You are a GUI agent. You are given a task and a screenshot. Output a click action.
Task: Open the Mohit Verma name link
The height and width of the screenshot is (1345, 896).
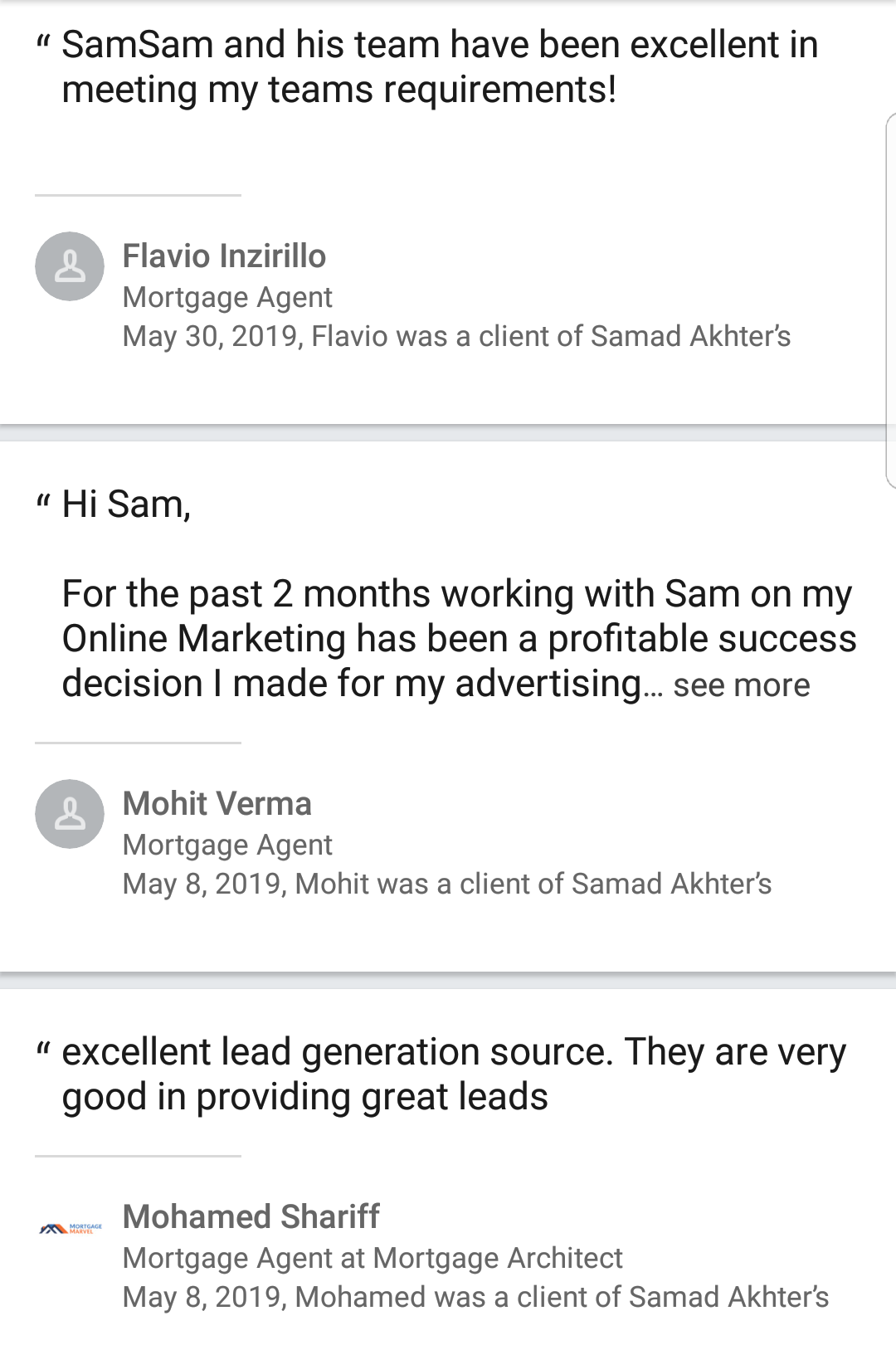tap(217, 804)
